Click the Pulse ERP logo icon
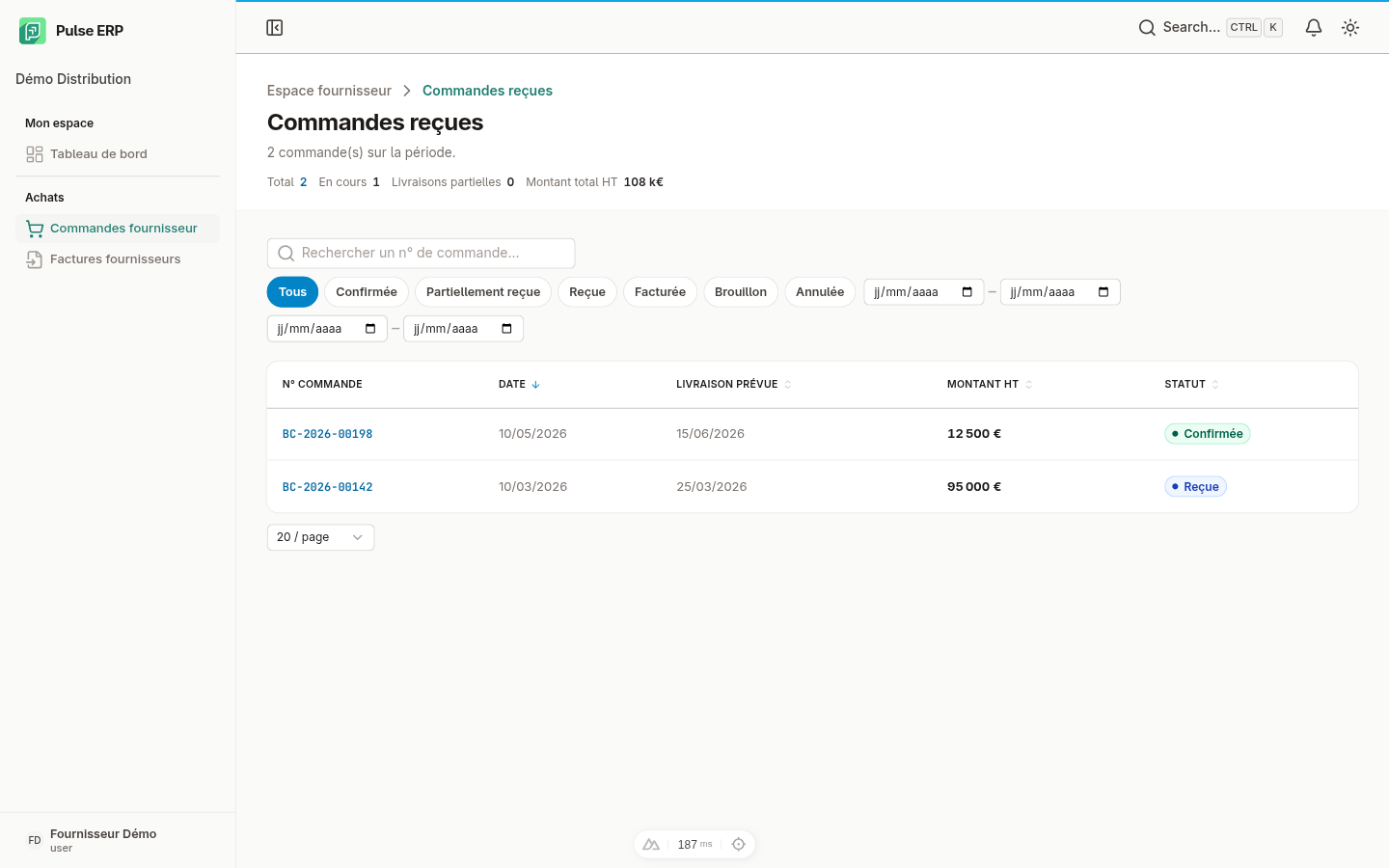Image resolution: width=1389 pixels, height=868 pixels. click(x=33, y=31)
